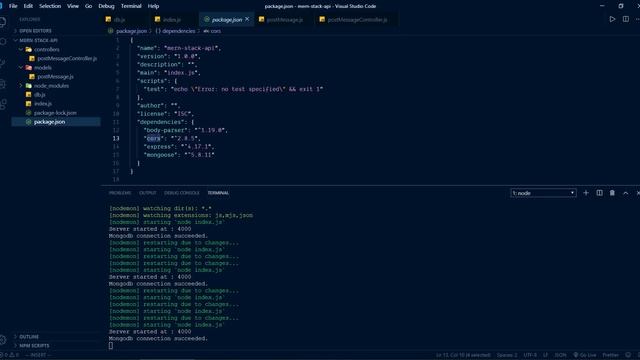Close the package.json editor tab
The height and width of the screenshot is (360, 640).
[247, 19]
